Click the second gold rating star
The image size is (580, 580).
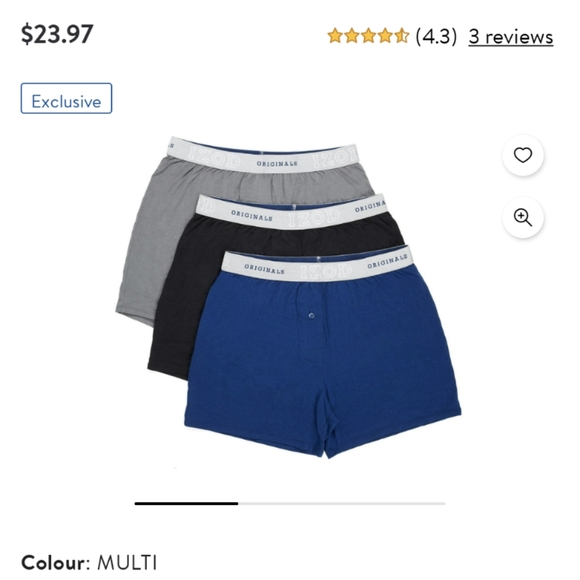coord(351,36)
